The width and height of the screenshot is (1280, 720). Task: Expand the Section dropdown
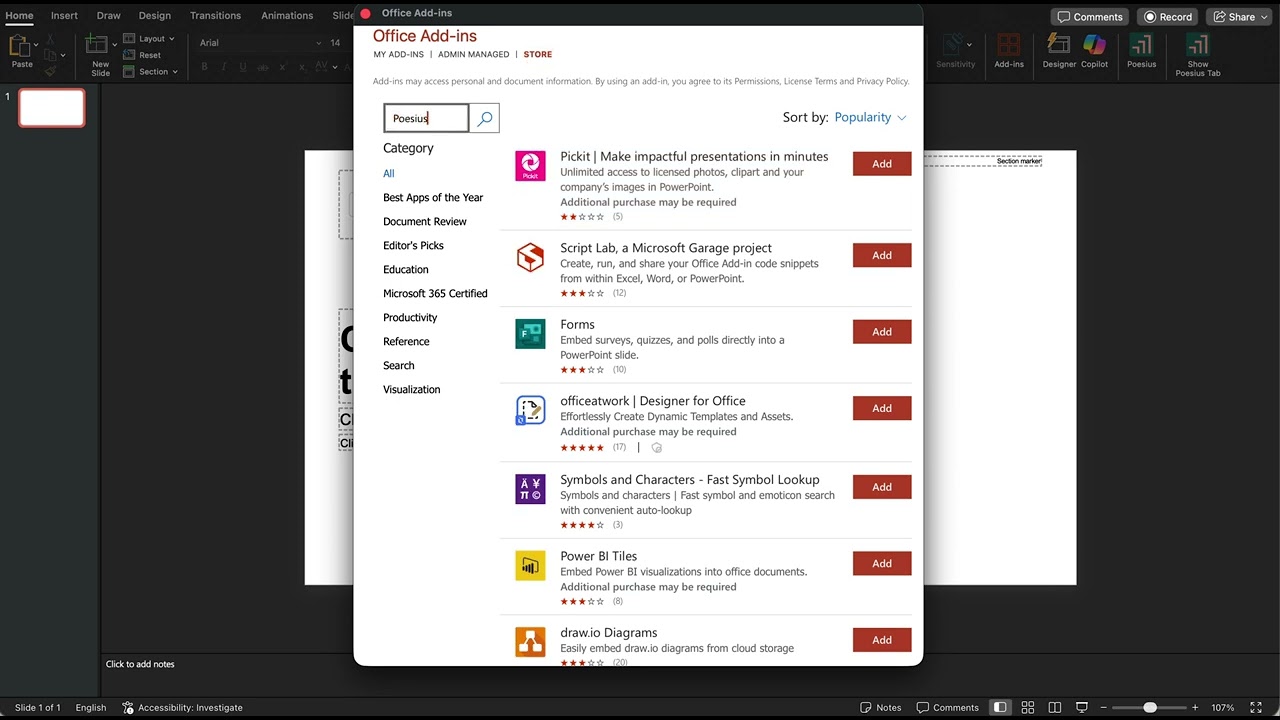[150, 72]
